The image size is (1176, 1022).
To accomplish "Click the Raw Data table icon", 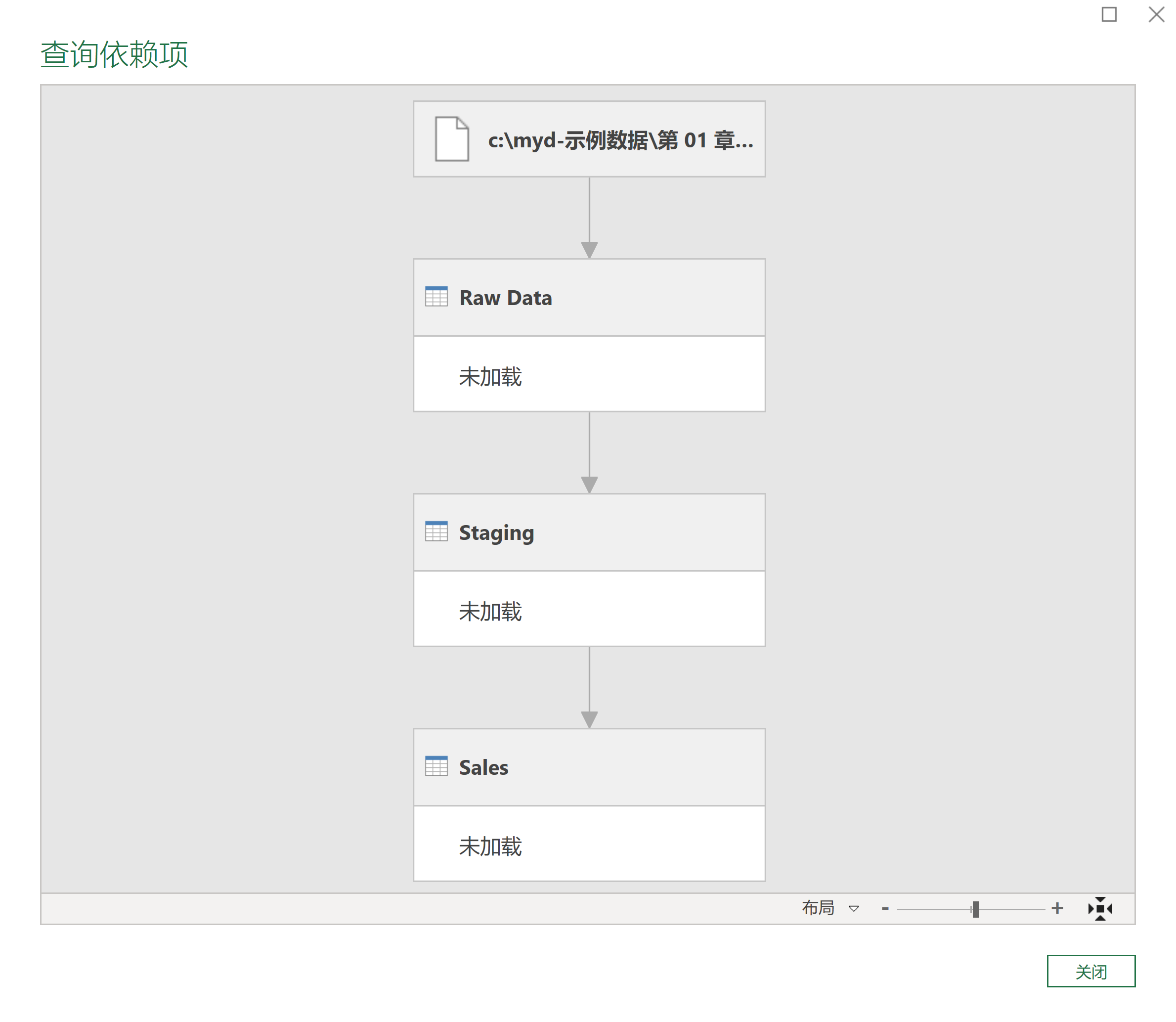I will pyautogui.click(x=436, y=297).
